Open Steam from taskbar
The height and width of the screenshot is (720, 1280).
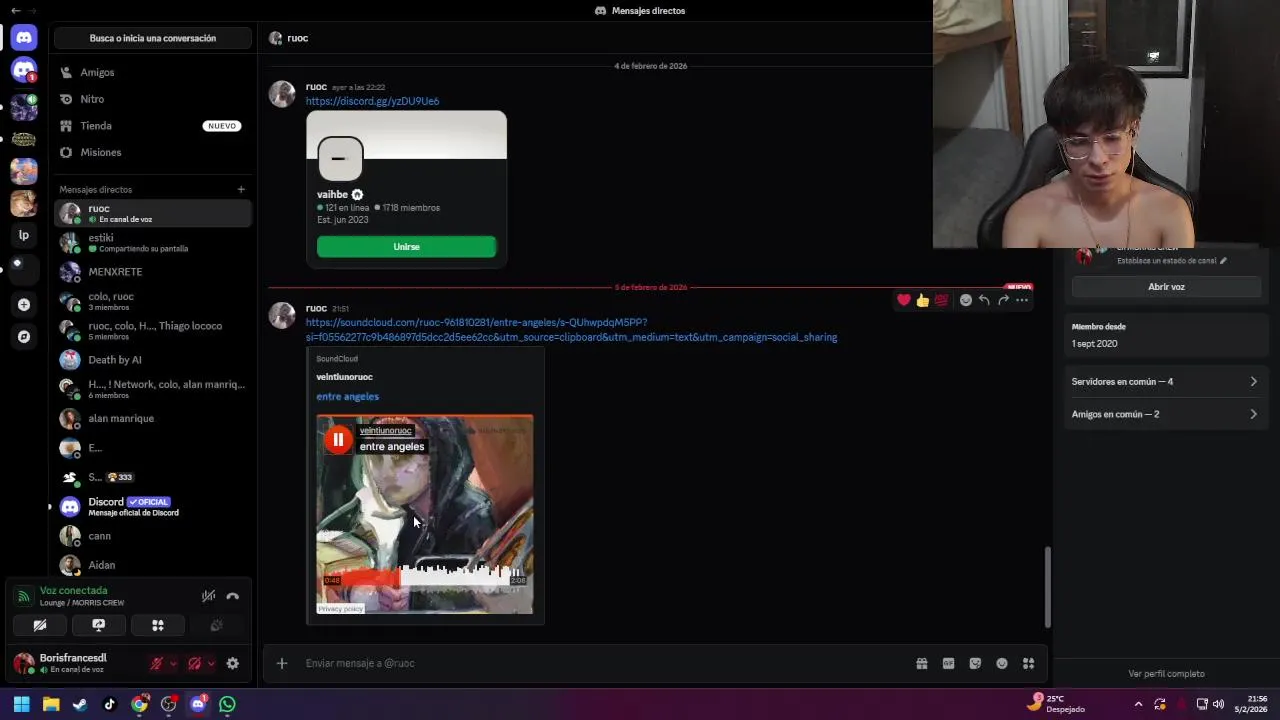80,704
